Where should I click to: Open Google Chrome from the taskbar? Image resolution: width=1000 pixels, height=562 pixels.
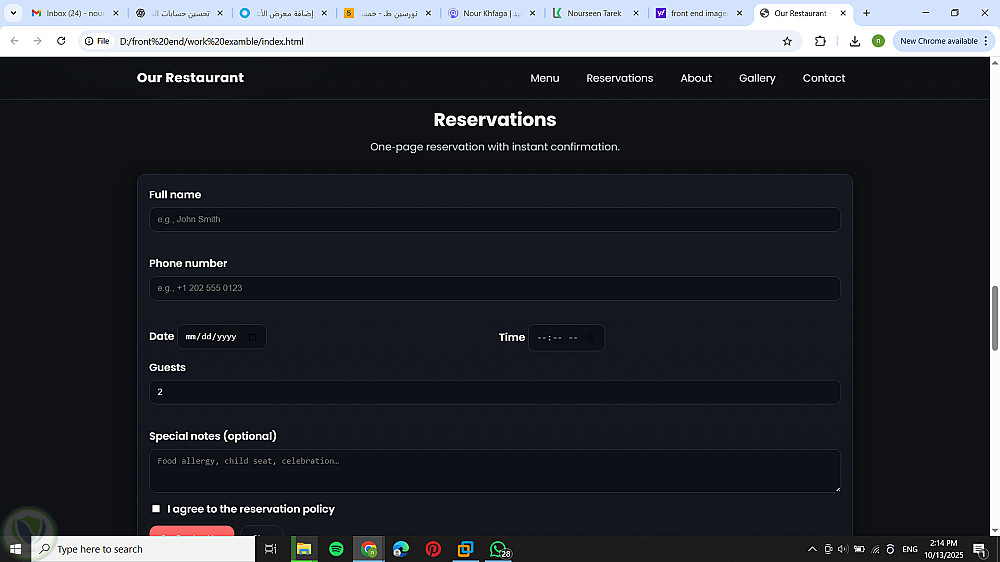(x=369, y=549)
